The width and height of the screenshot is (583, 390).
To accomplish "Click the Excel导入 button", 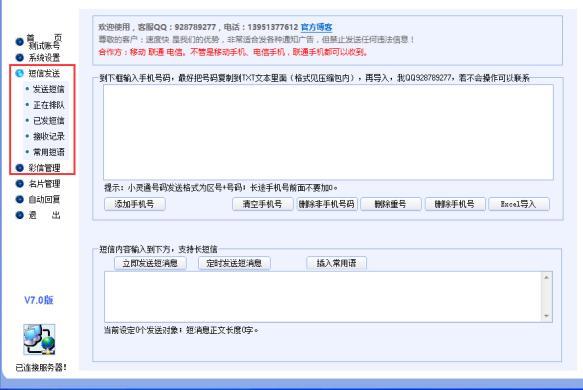I will 519,204.
